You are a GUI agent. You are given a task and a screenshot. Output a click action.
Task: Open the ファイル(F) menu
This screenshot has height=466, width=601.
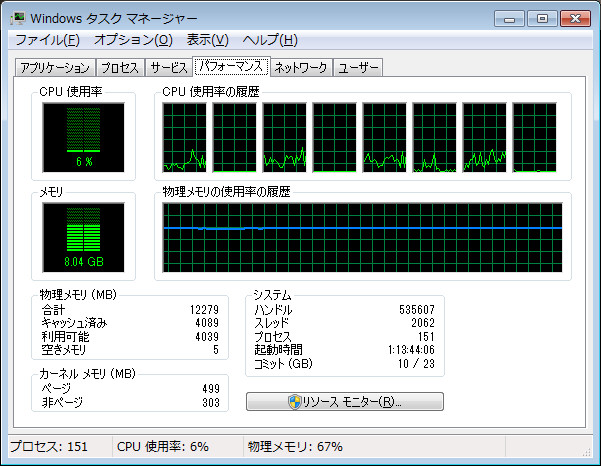coord(47,40)
